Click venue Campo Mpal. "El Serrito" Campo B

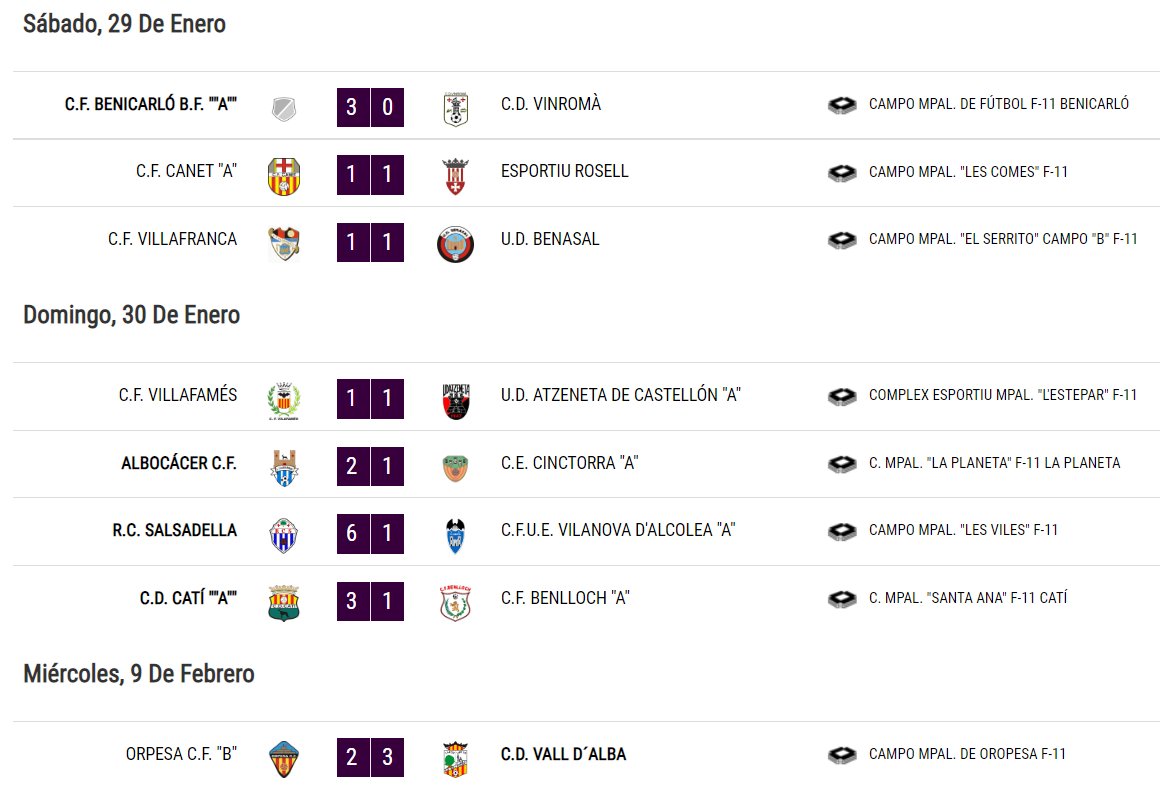1003,239
